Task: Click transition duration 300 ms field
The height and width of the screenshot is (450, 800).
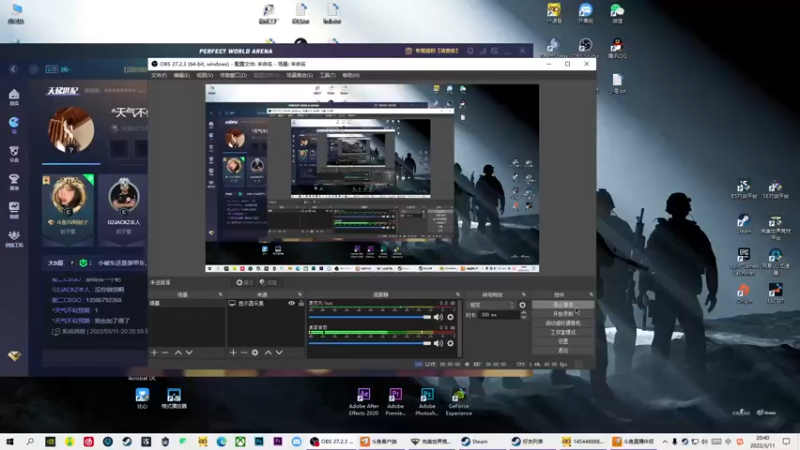Action: coord(499,315)
